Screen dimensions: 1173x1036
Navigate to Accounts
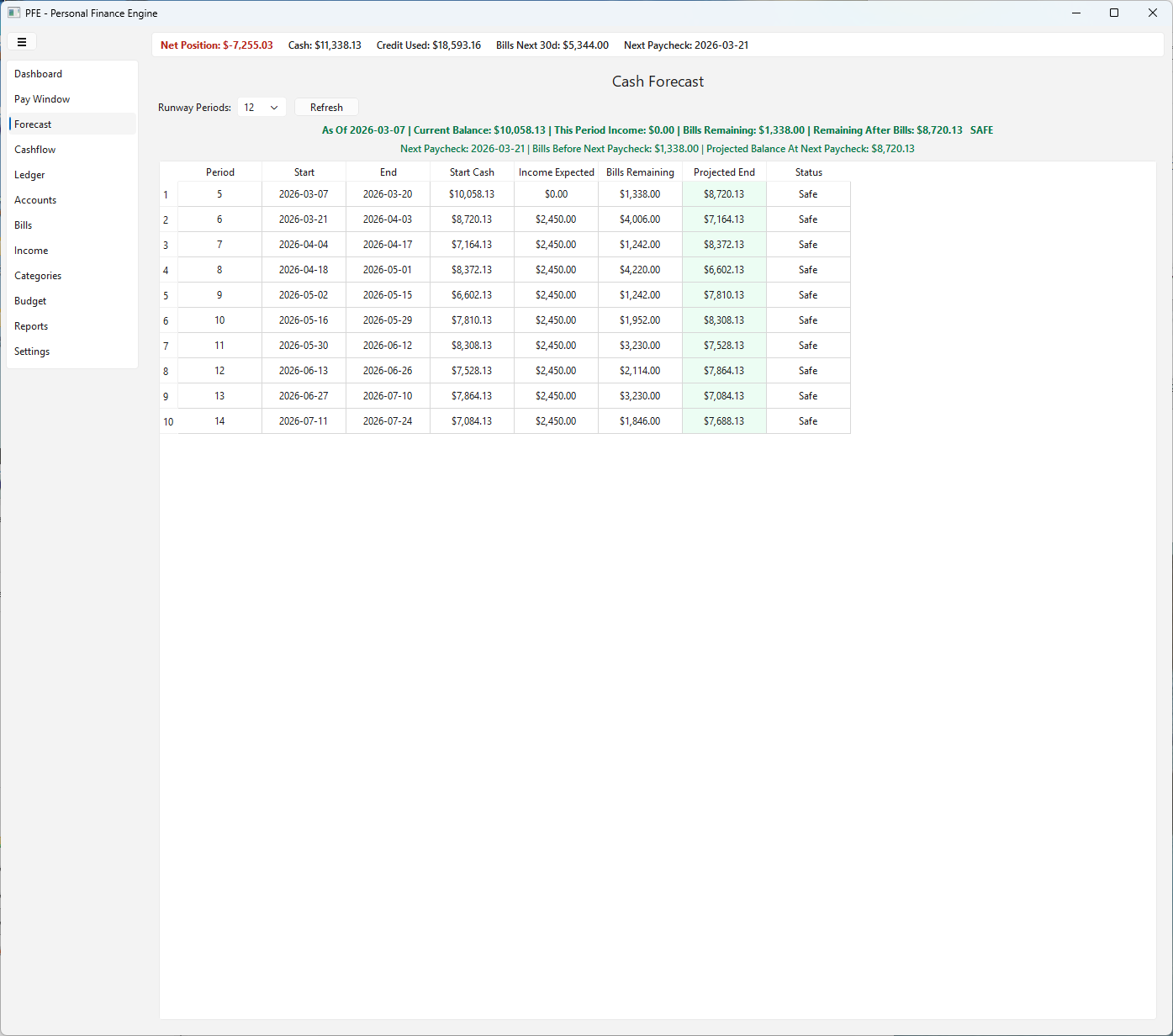[x=35, y=200]
